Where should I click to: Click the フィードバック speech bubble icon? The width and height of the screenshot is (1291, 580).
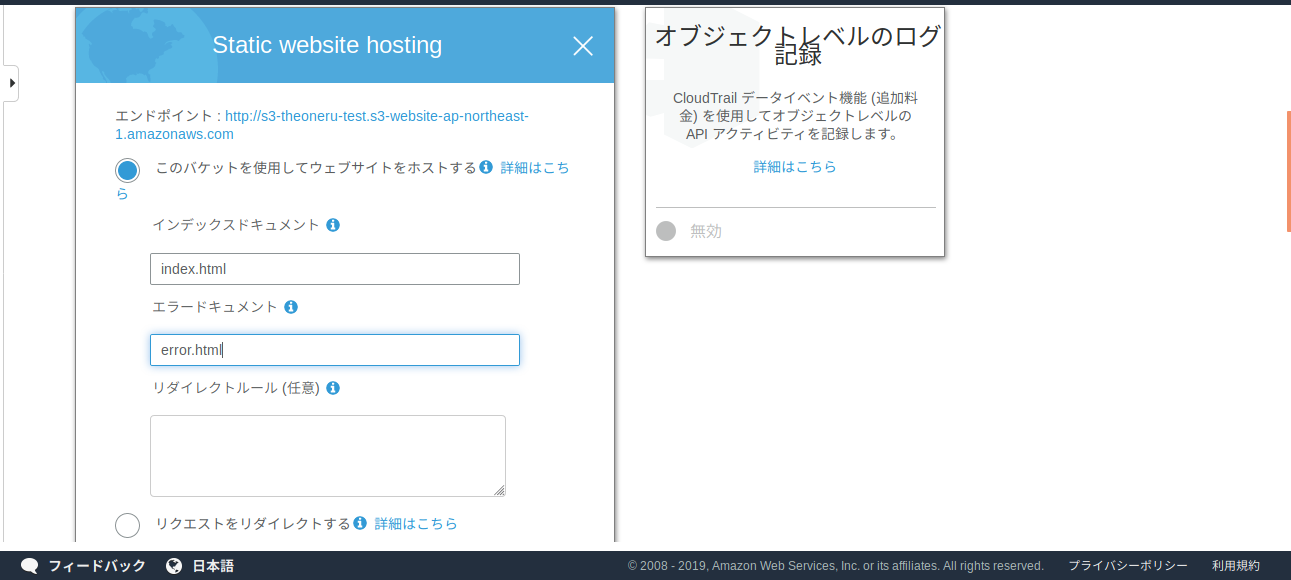[30, 565]
